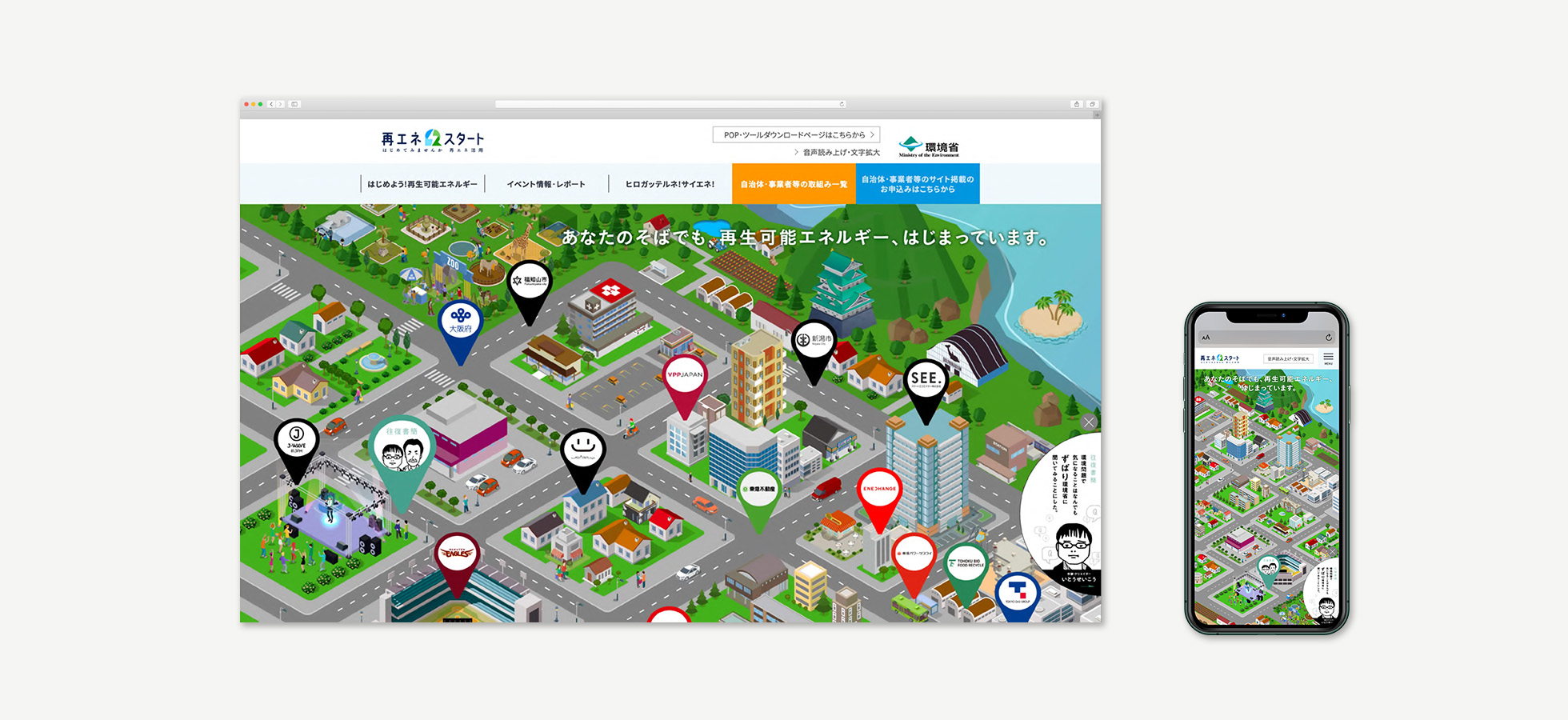Screen dimensions: 1568x720
Task: Click the browser share icon
Action: coord(1077,104)
